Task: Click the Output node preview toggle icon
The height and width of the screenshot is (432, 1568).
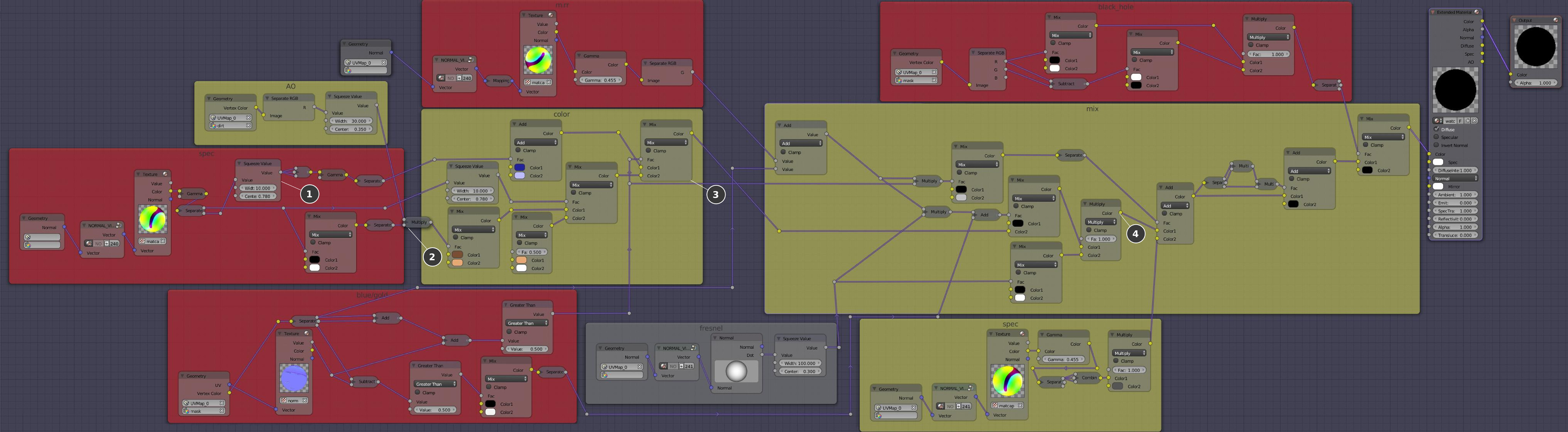Action: click(x=1555, y=19)
